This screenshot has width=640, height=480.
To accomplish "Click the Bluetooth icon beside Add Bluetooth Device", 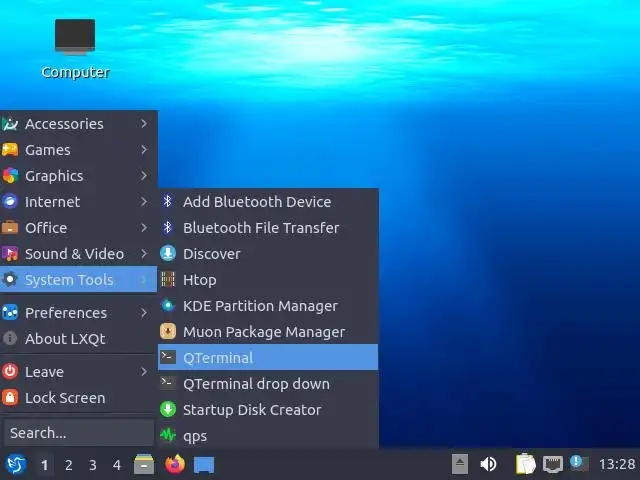I will [168, 202].
